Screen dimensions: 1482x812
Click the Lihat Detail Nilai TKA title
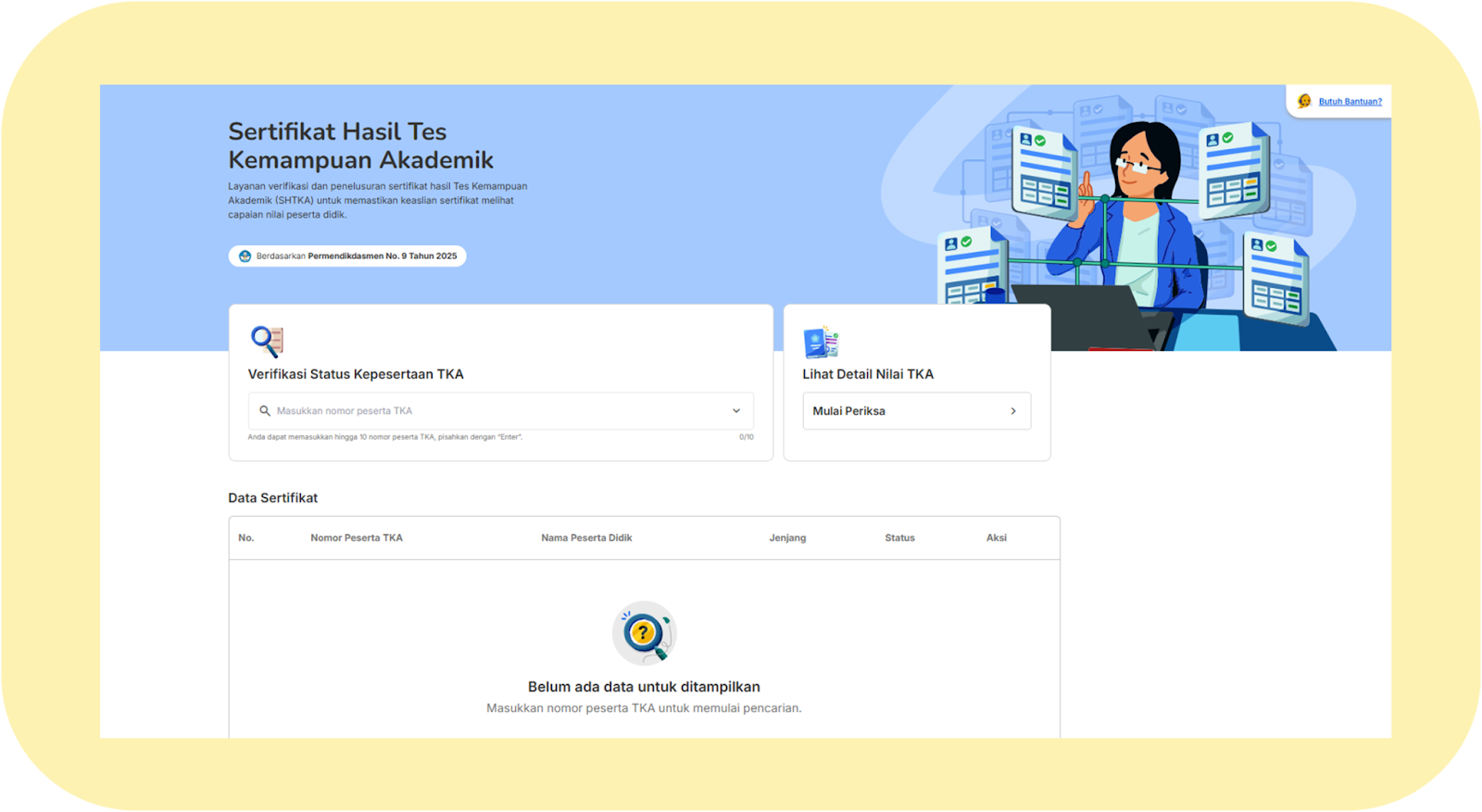pos(868,374)
